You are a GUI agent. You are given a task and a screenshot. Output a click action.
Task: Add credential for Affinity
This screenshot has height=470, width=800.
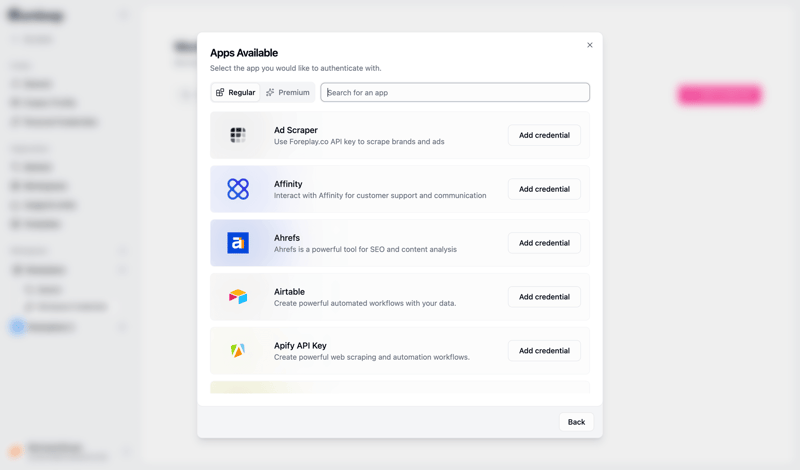[544, 189]
